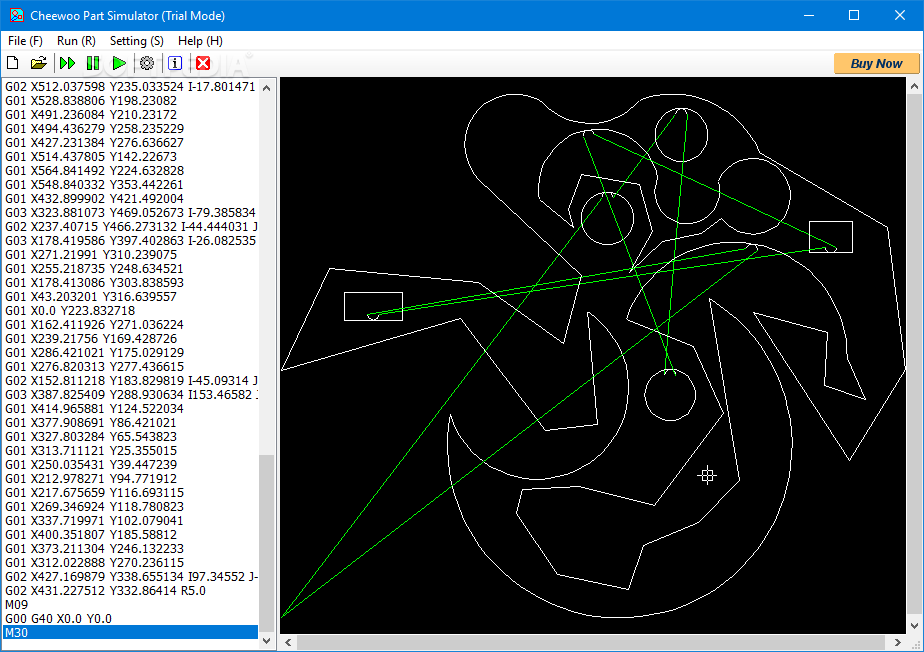Click the code list scroll-down arrow
The height and width of the screenshot is (652, 924).
coord(266,640)
